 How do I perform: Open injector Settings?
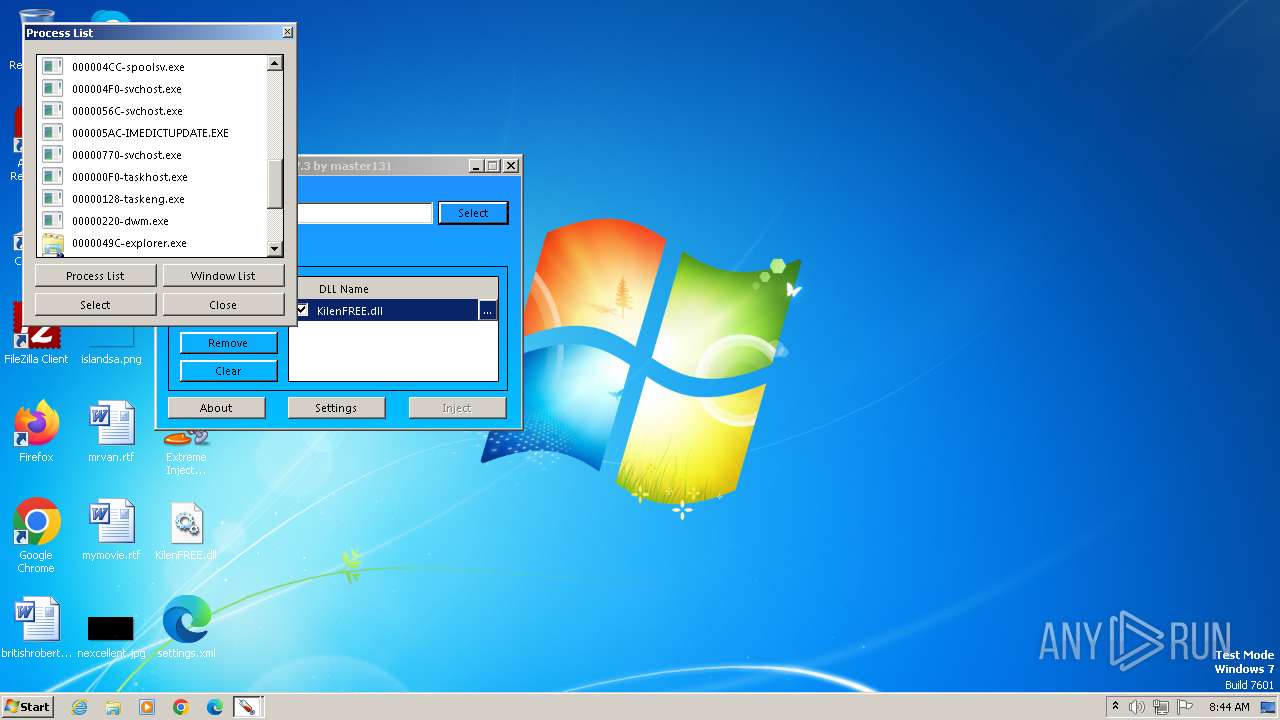coord(336,408)
